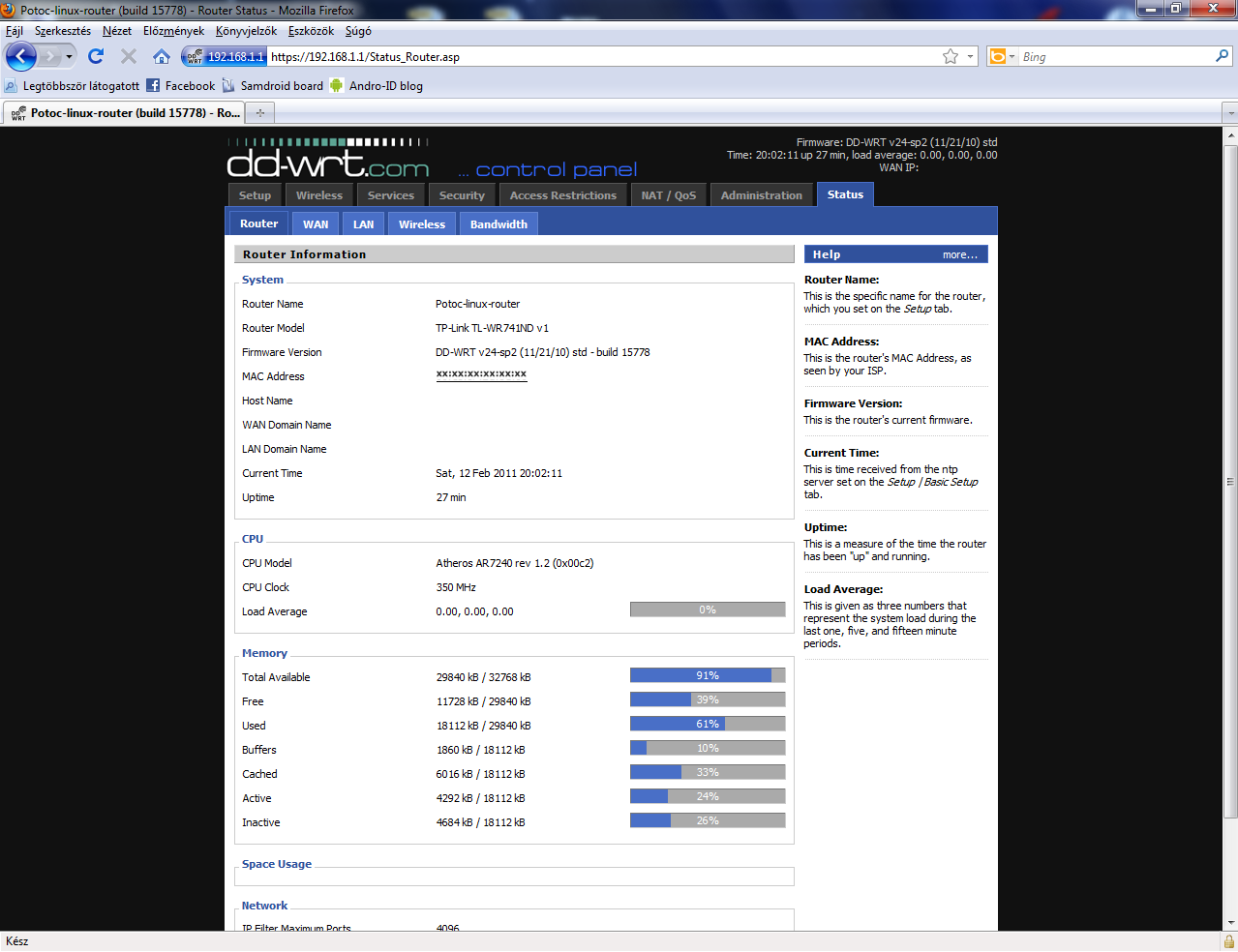This screenshot has width=1238, height=952.
Task: Open the Eszközök menu
Action: [311, 31]
